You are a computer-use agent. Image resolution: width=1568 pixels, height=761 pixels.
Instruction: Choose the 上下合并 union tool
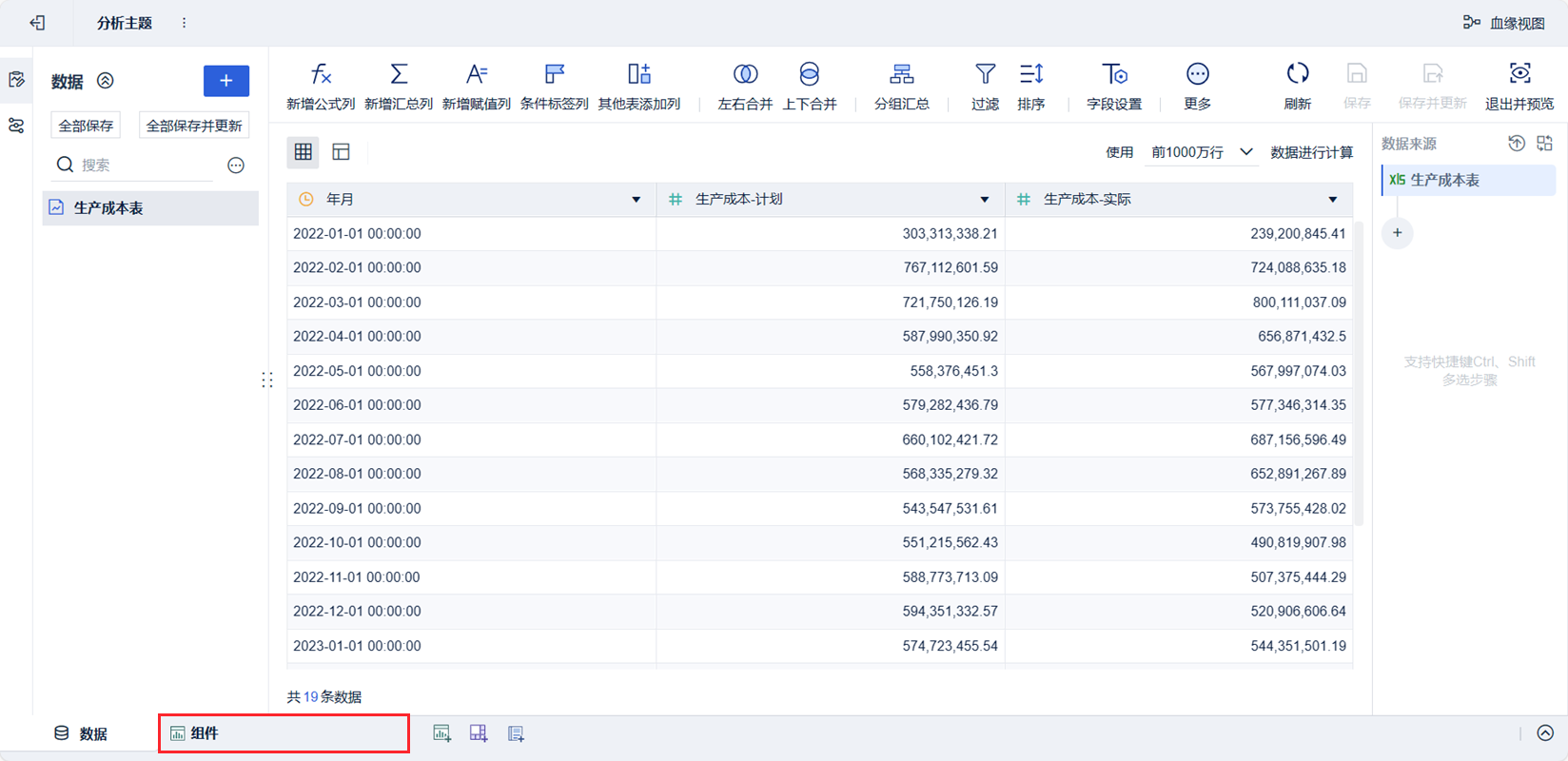point(810,87)
